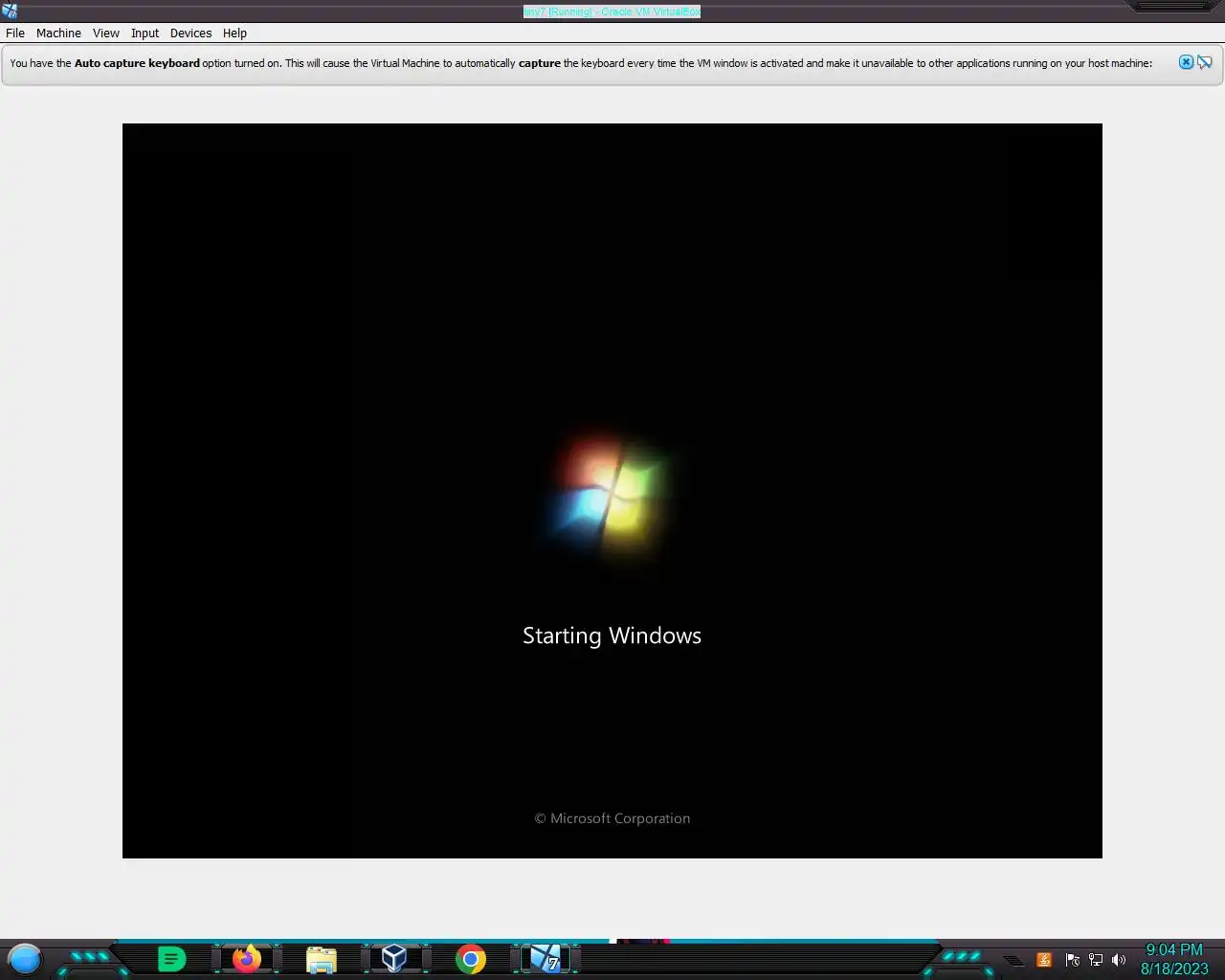
Task: Launch Firefox from the taskbar
Action: 247,958
